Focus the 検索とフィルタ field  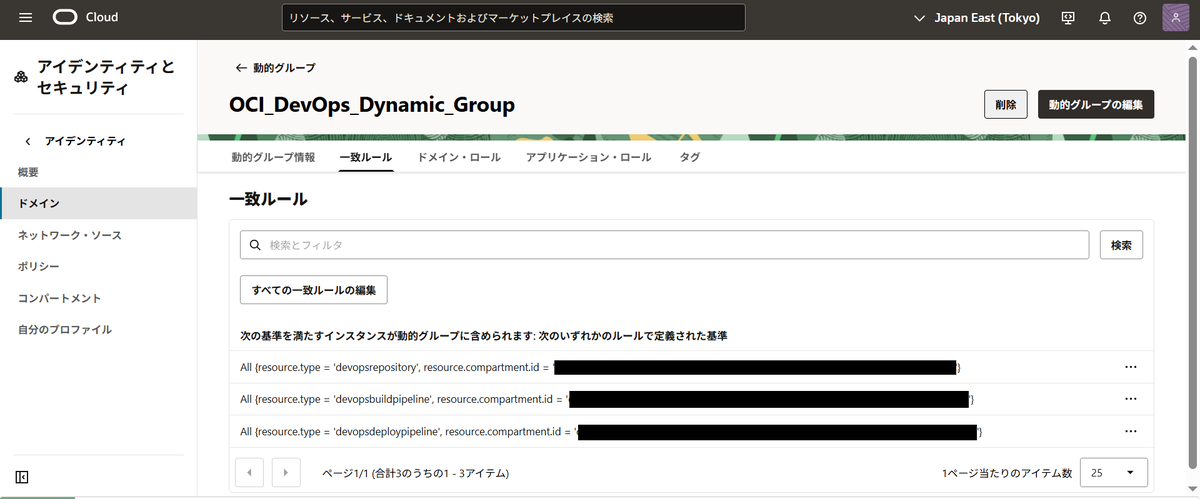664,245
